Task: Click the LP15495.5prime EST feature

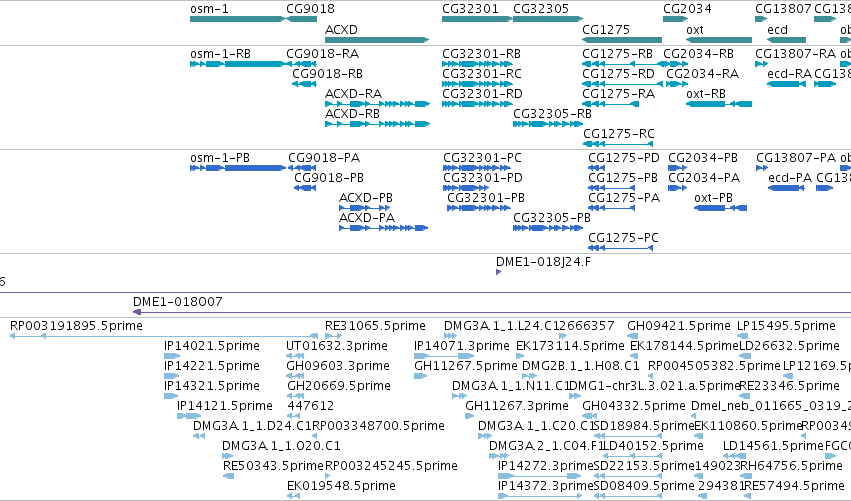Action: (x=744, y=337)
